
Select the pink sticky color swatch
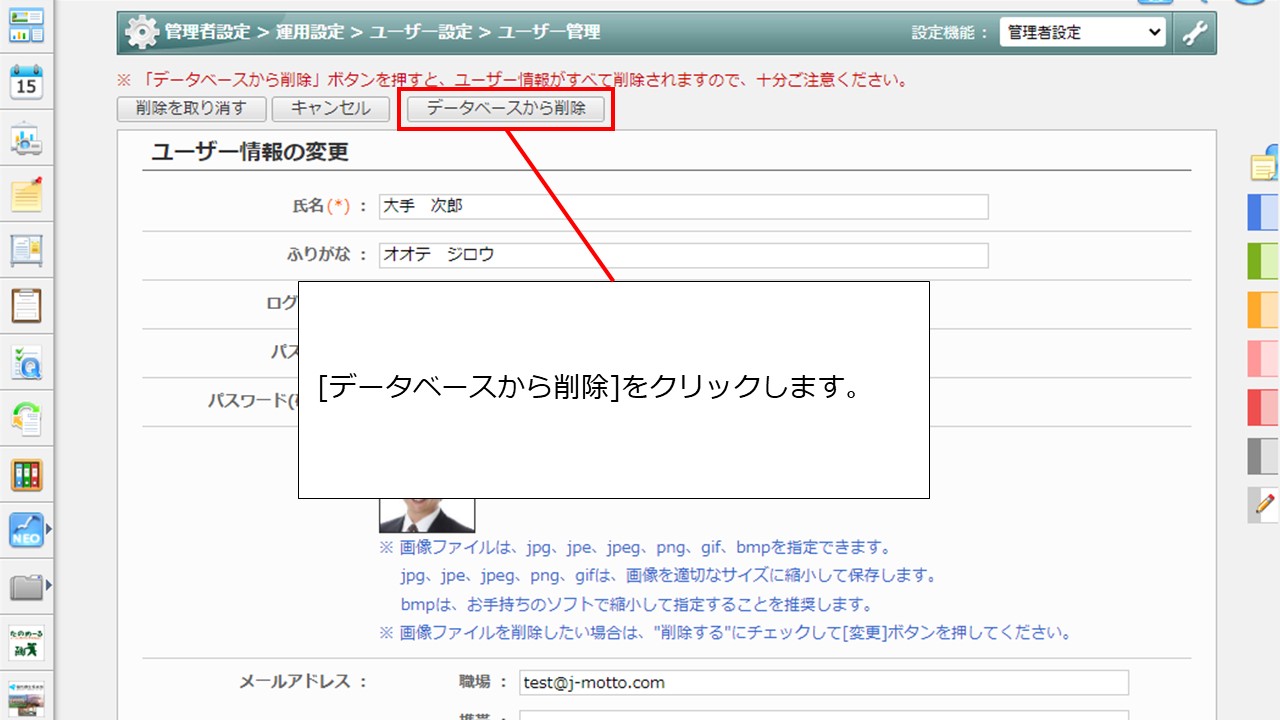[1264, 358]
